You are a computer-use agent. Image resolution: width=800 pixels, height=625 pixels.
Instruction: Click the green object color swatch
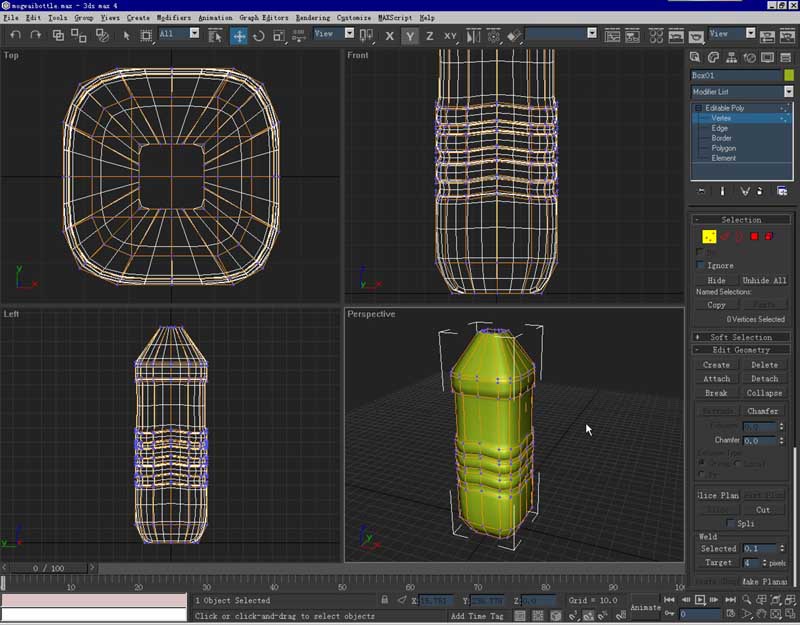(787, 75)
